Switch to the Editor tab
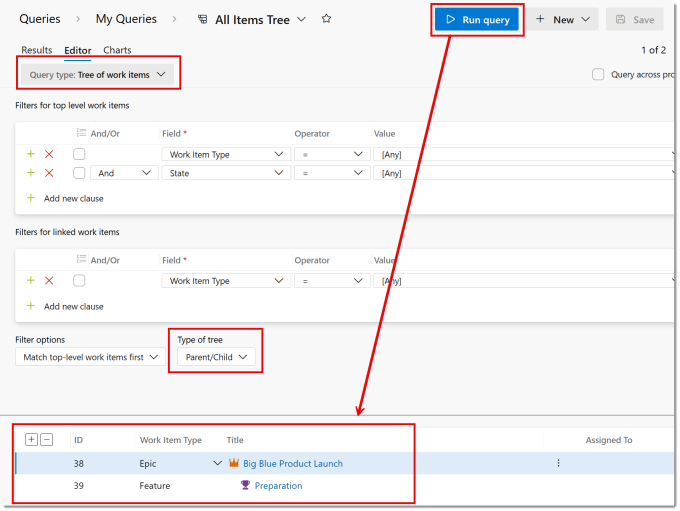The image size is (680, 511). click(x=78, y=50)
